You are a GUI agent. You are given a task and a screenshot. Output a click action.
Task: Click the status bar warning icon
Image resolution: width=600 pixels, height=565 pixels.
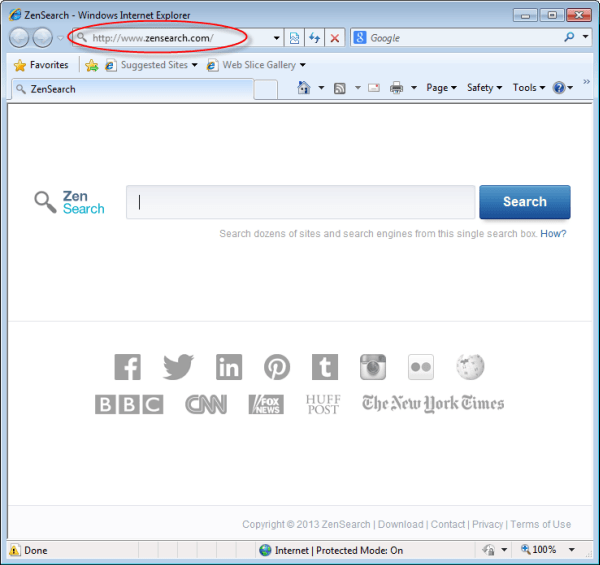[14, 550]
